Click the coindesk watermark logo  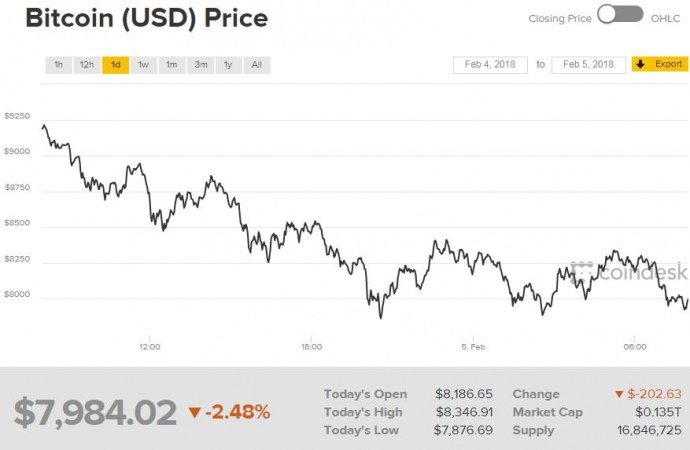click(629, 272)
